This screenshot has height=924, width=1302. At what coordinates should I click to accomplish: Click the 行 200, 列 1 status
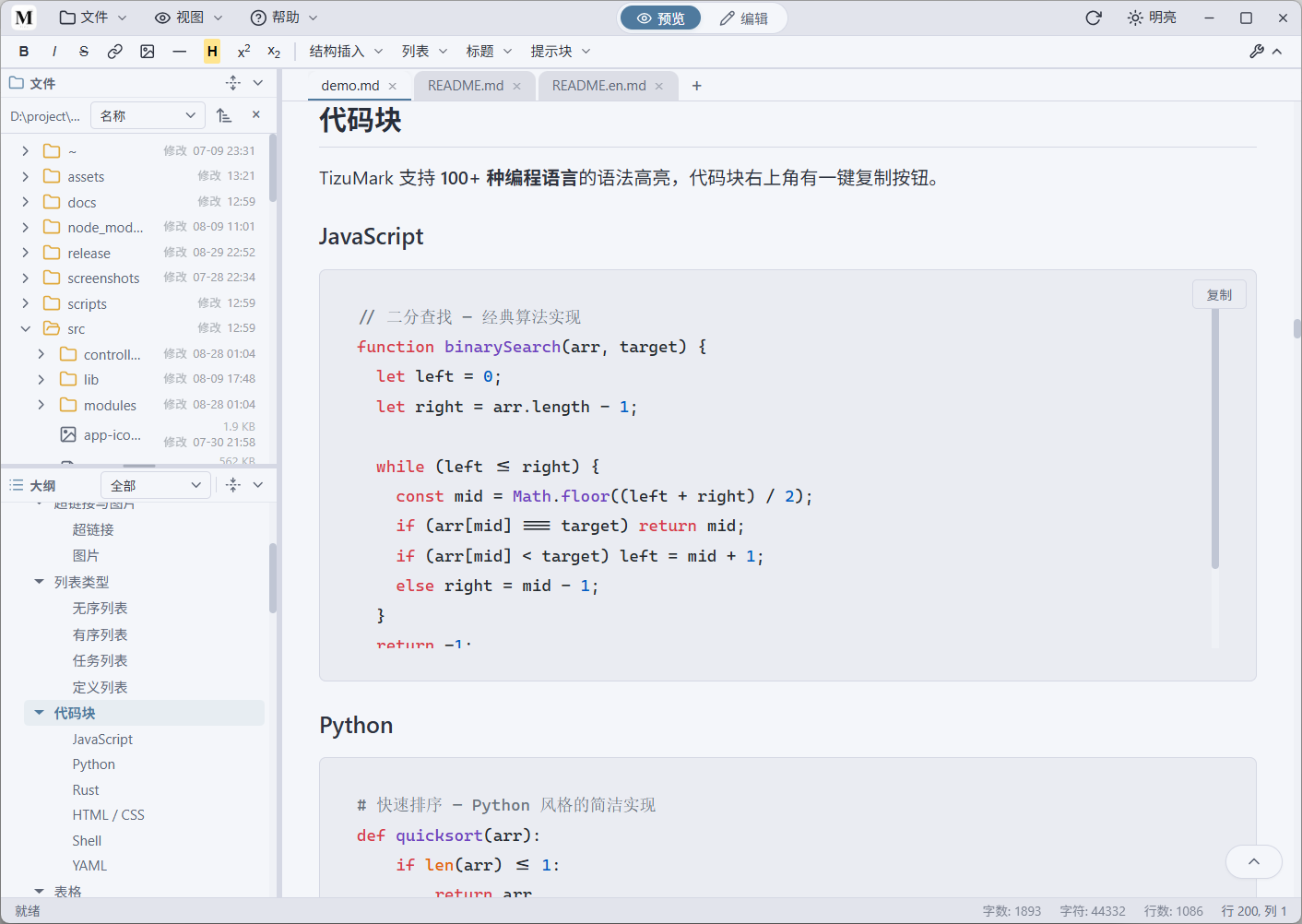point(1254,911)
